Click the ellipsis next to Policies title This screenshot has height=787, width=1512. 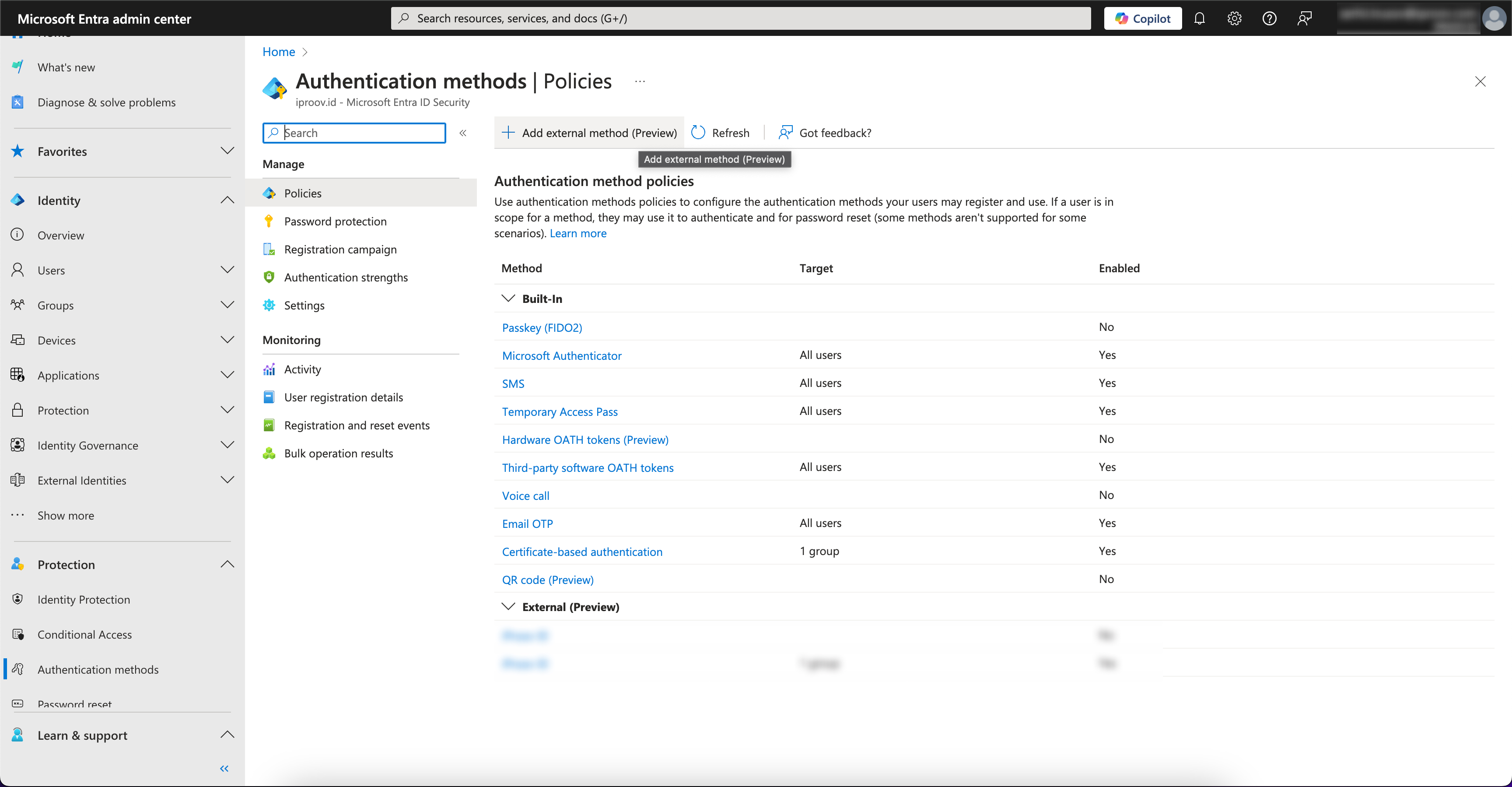coord(640,81)
